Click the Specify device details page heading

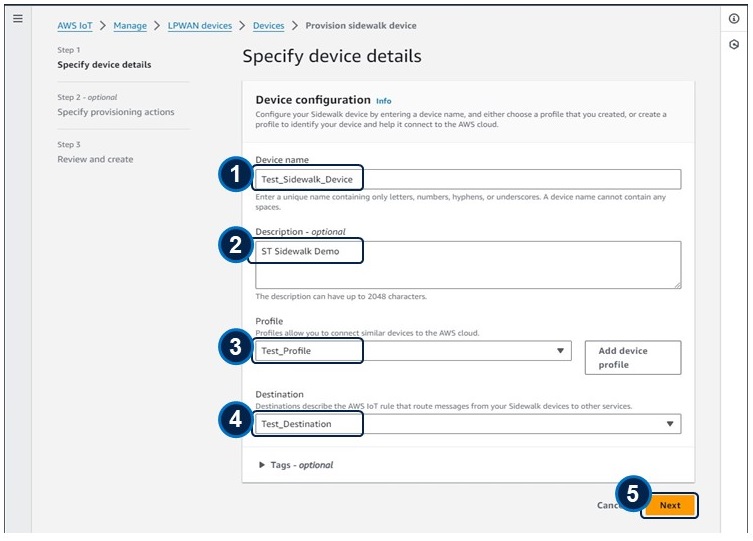(332, 57)
